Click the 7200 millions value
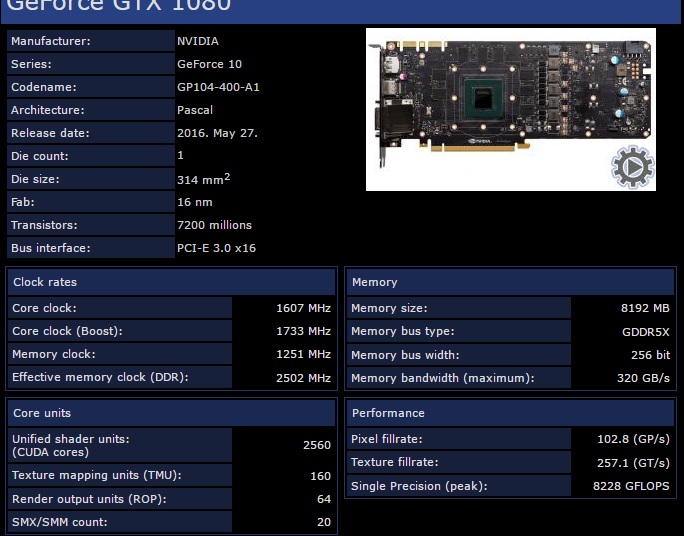The height and width of the screenshot is (536, 684). 214,225
